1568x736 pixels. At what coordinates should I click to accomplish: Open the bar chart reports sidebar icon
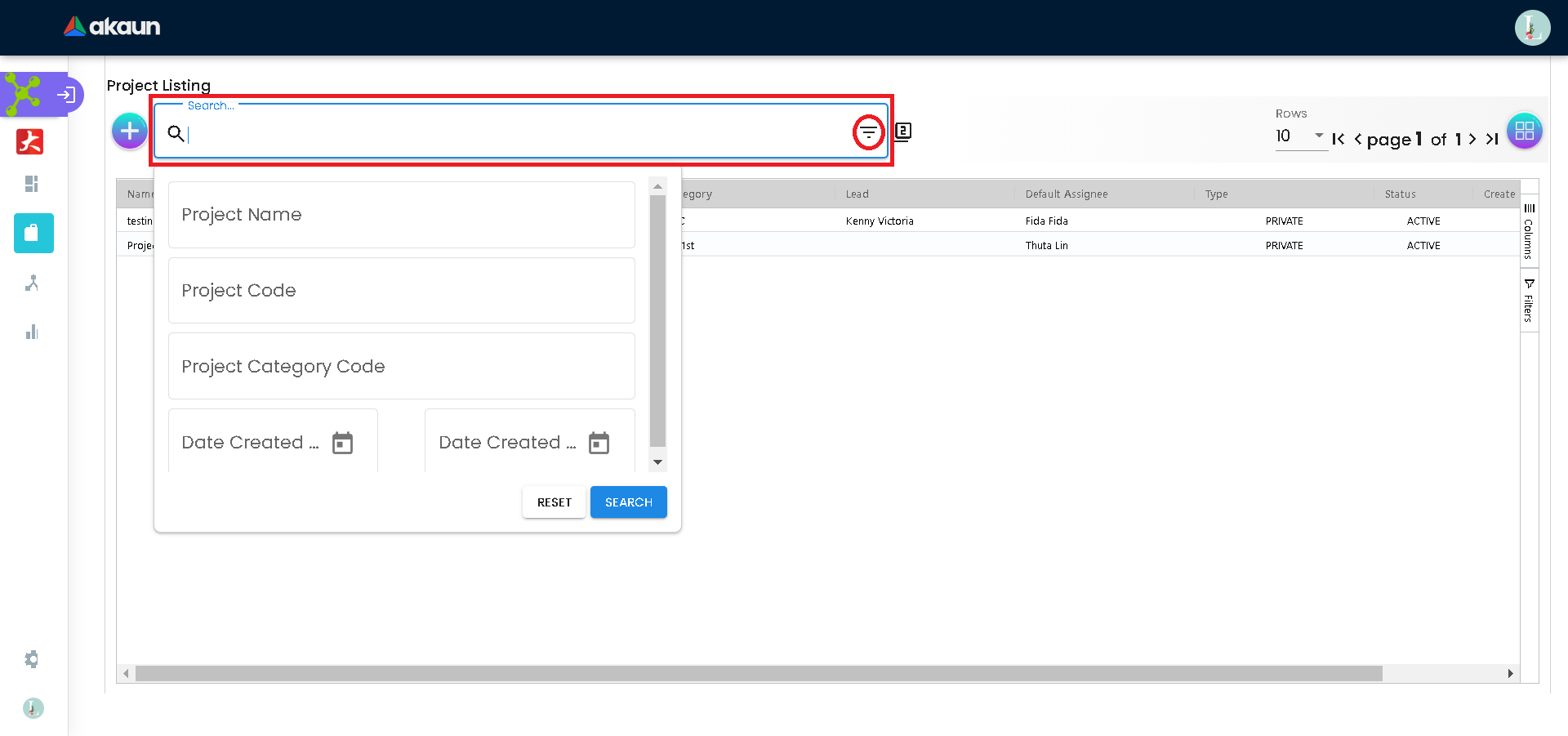(32, 332)
